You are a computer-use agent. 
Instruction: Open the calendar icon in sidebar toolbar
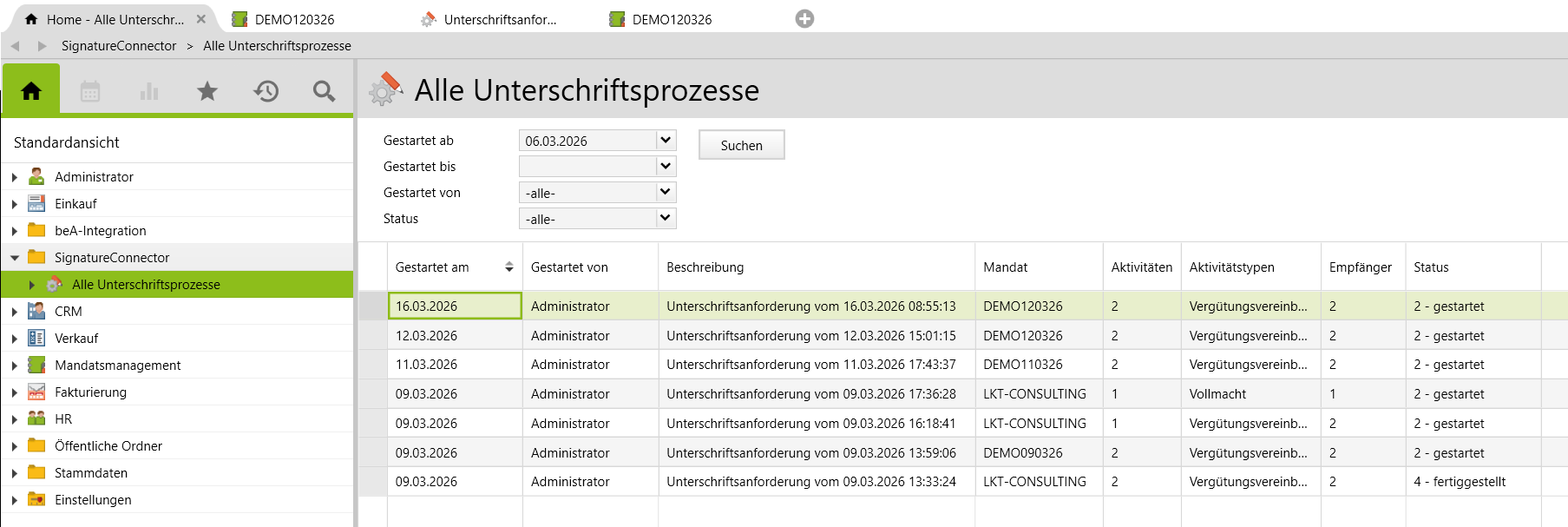(x=90, y=91)
